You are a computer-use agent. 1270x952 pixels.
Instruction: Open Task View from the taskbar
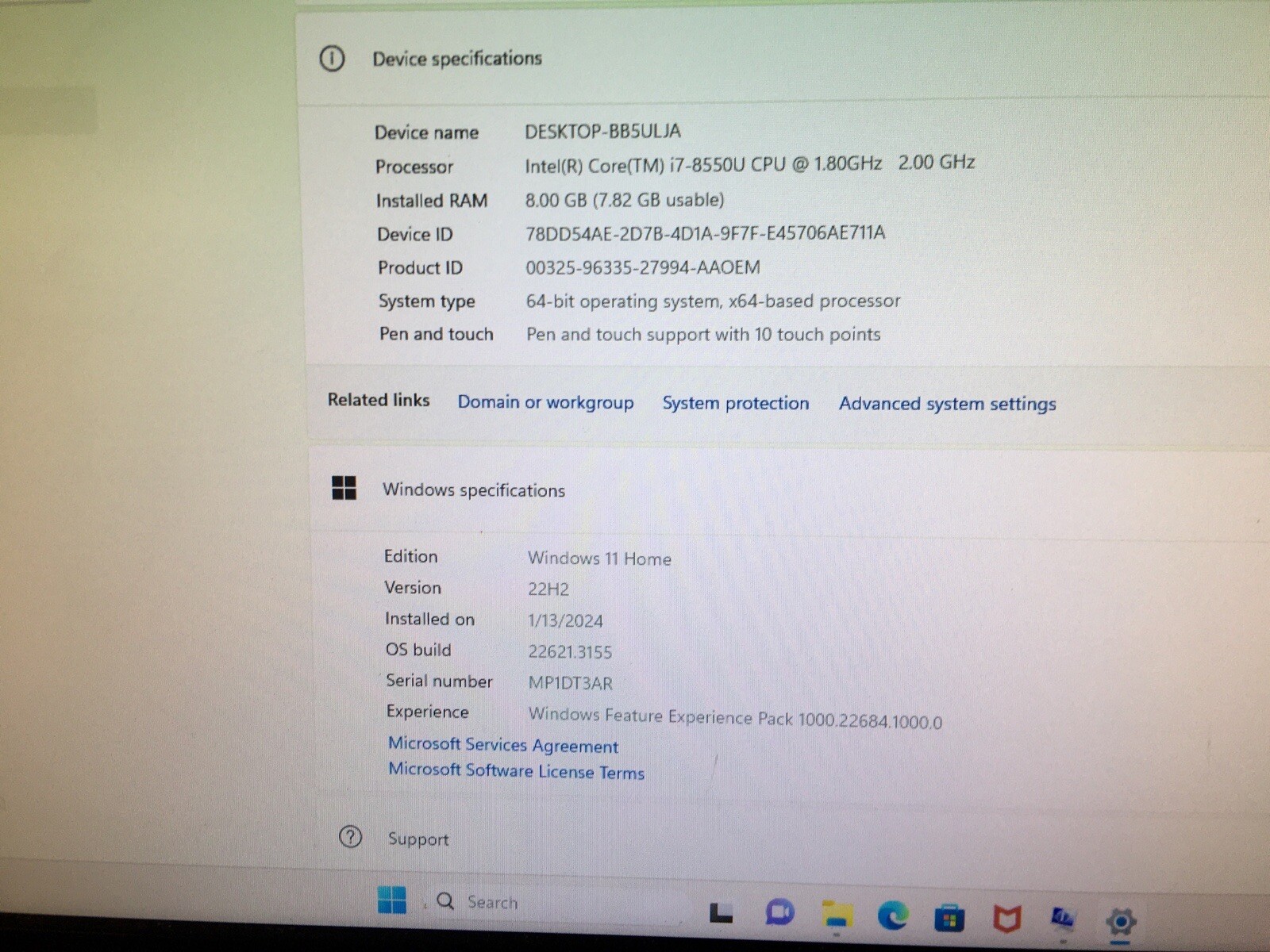[721, 913]
